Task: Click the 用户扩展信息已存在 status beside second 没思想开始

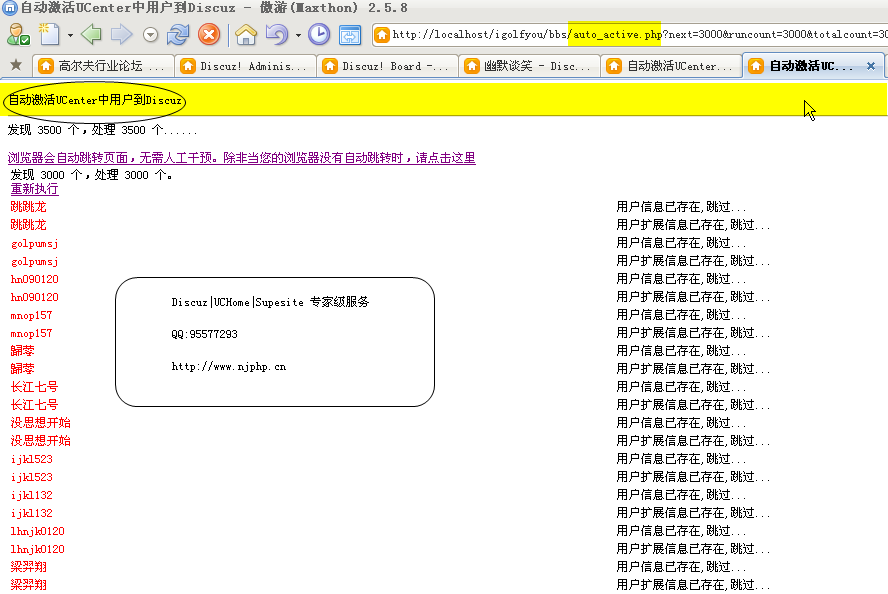Action: [x=693, y=441]
